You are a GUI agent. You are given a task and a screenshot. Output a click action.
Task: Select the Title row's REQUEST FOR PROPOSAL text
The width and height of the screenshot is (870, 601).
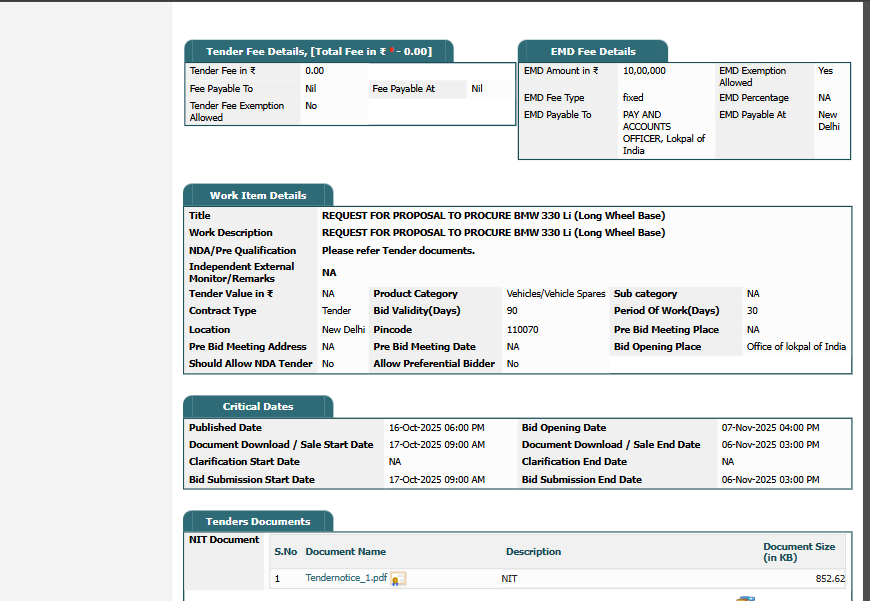[x=493, y=215]
